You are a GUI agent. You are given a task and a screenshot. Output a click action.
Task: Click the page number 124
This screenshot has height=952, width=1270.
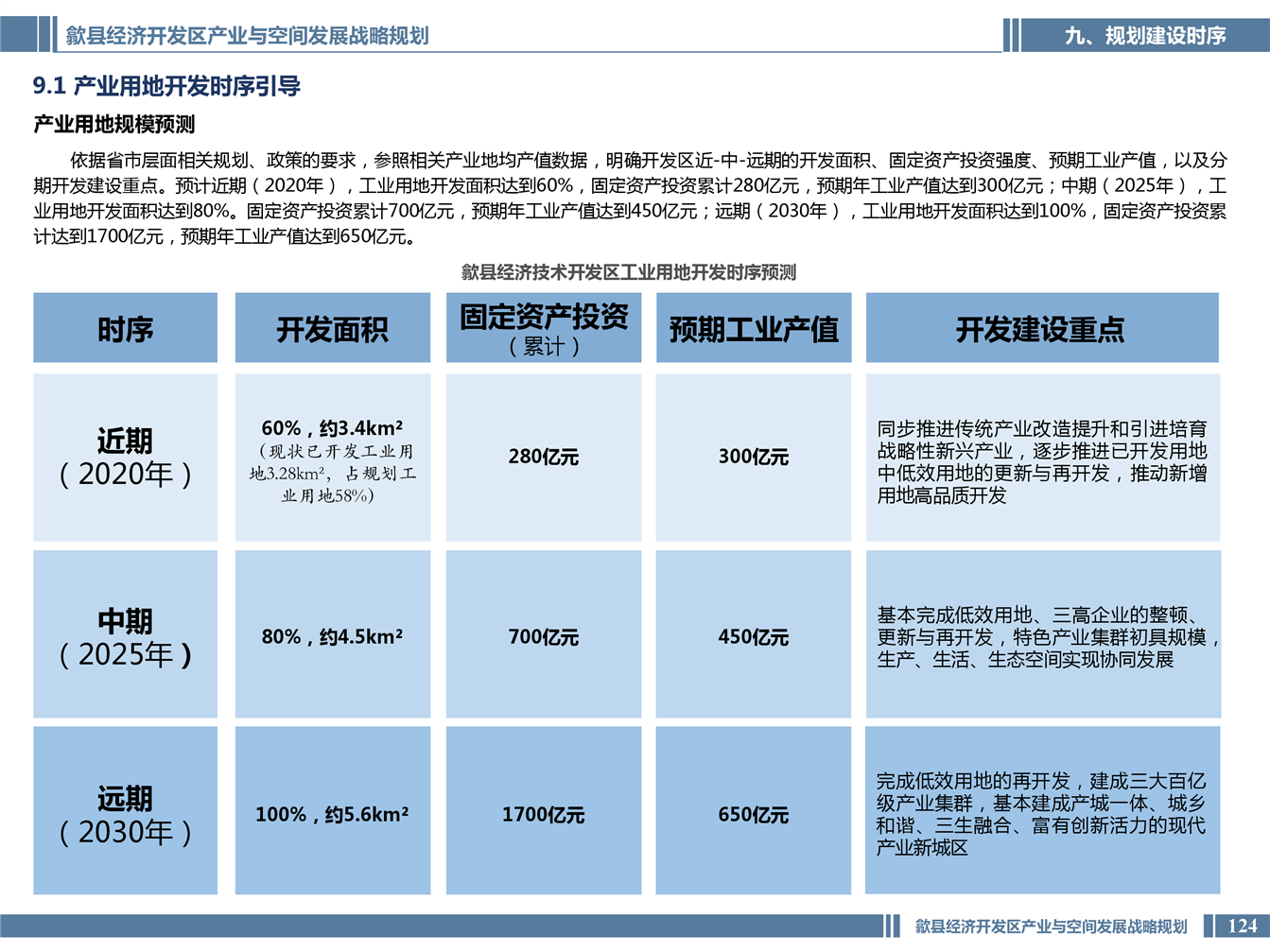coord(1242,926)
